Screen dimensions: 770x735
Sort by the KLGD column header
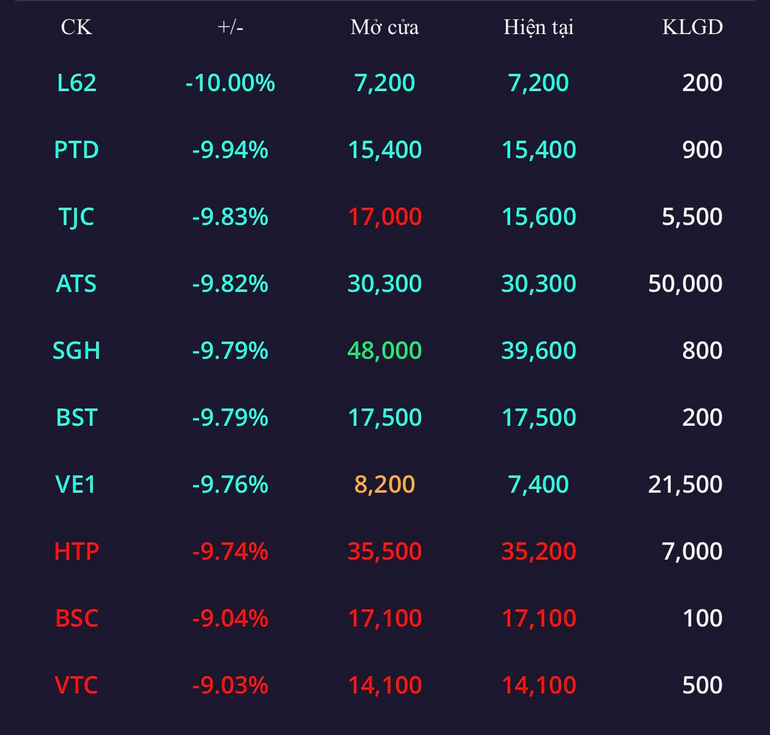pos(692,27)
